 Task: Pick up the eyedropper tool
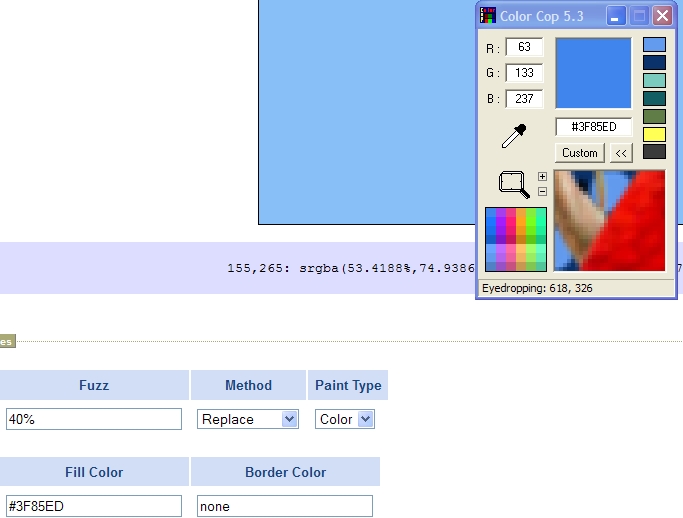point(513,136)
